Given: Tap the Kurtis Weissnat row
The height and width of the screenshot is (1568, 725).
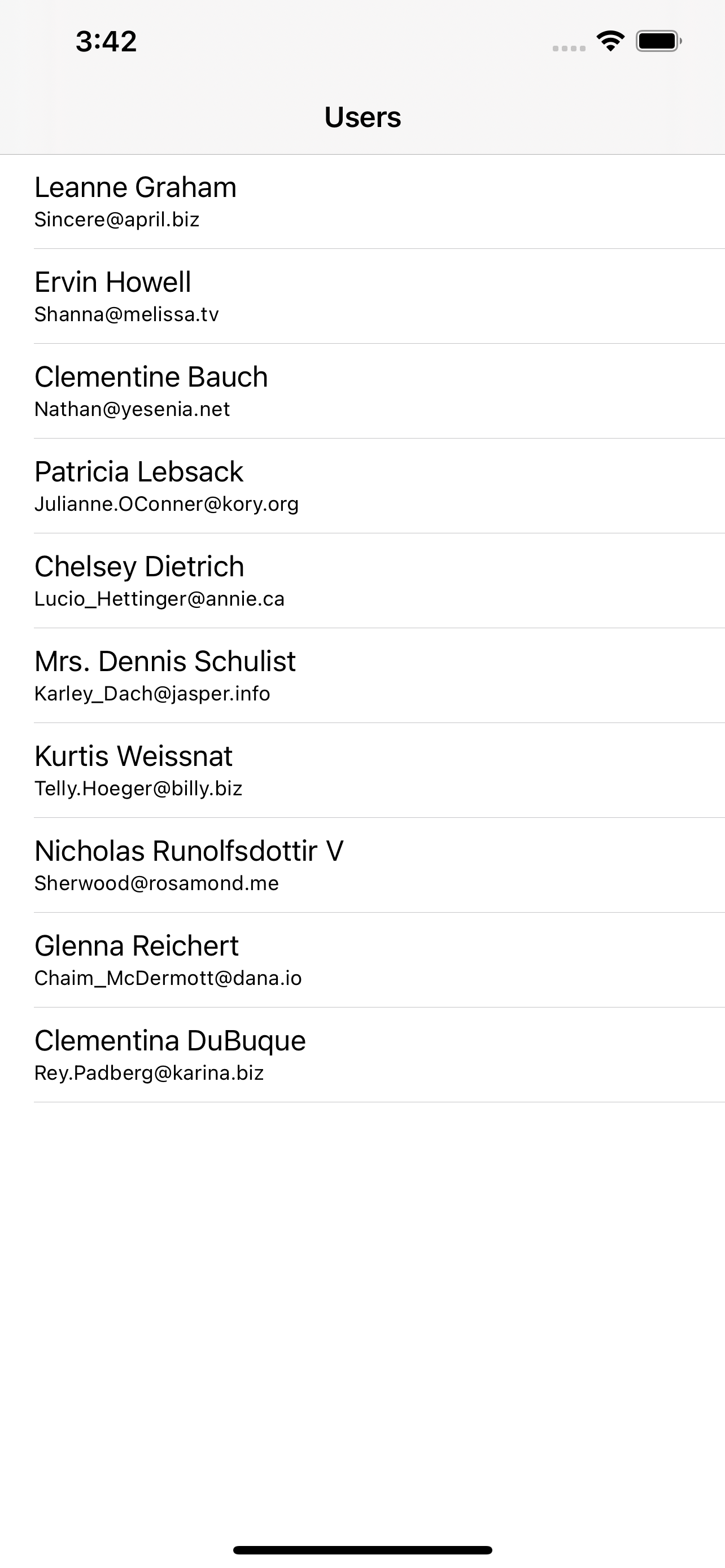Looking at the screenshot, I should [x=363, y=771].
